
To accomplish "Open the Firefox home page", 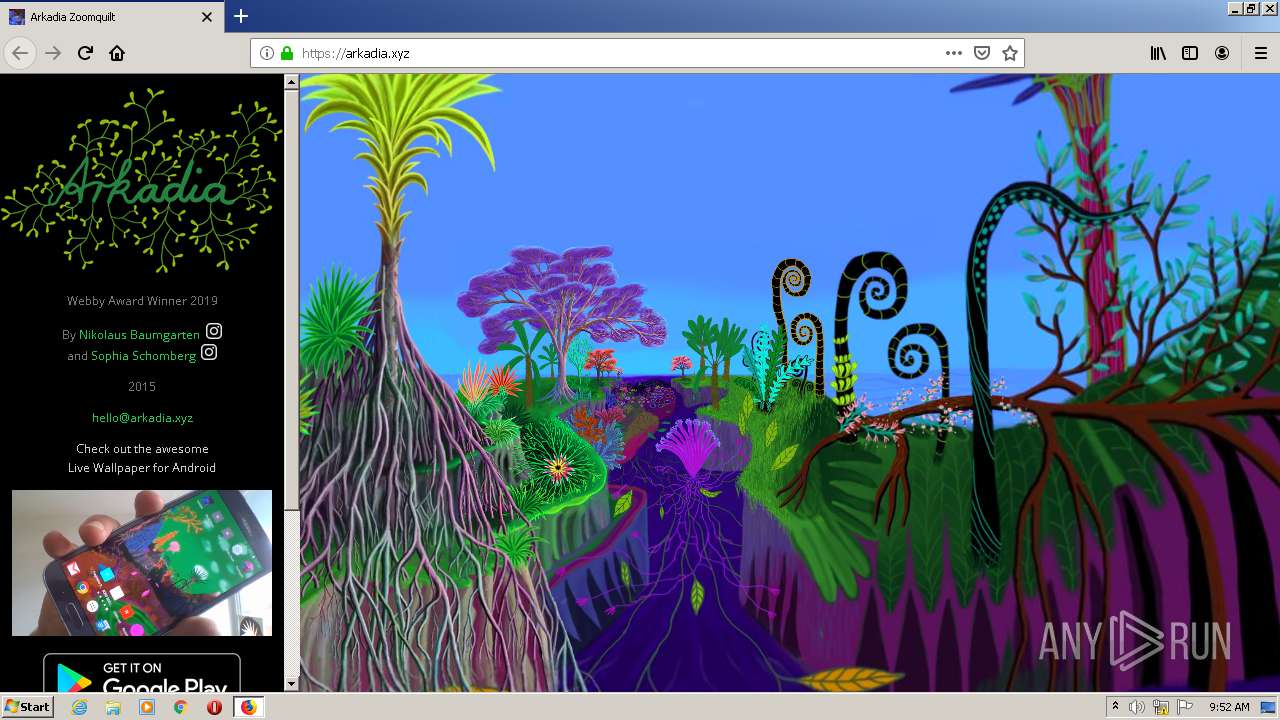I will 117,53.
